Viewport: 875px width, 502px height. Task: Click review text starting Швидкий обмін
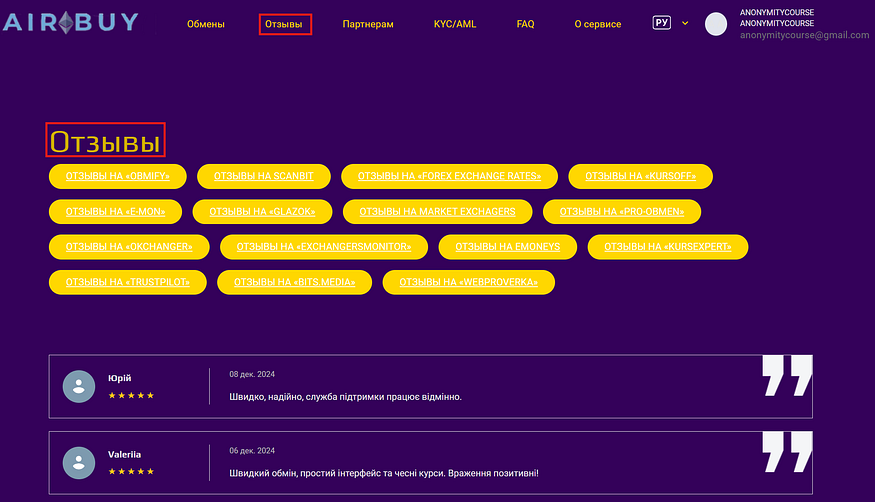click(384, 474)
